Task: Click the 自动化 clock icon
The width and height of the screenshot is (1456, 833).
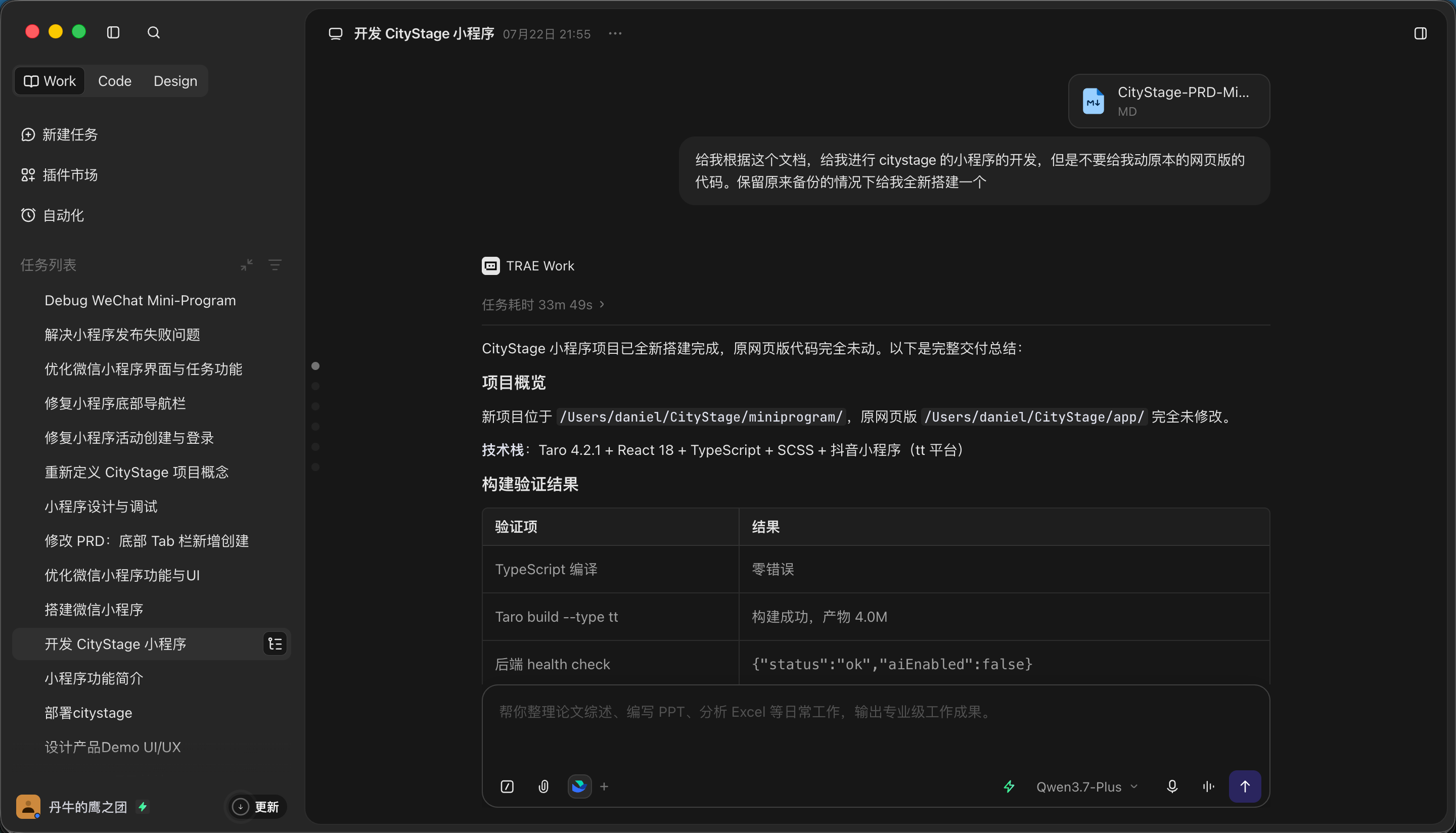Action: (28, 215)
